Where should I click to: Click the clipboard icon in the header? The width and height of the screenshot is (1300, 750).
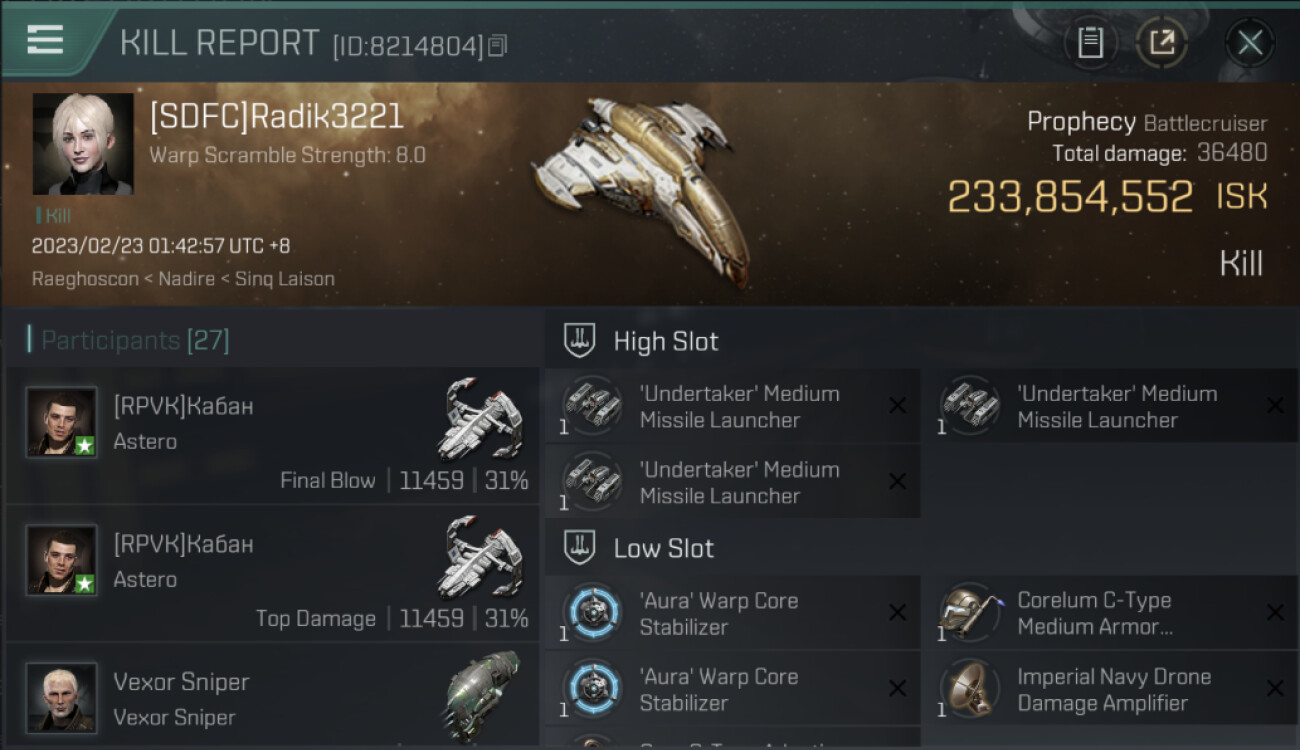click(x=1090, y=43)
